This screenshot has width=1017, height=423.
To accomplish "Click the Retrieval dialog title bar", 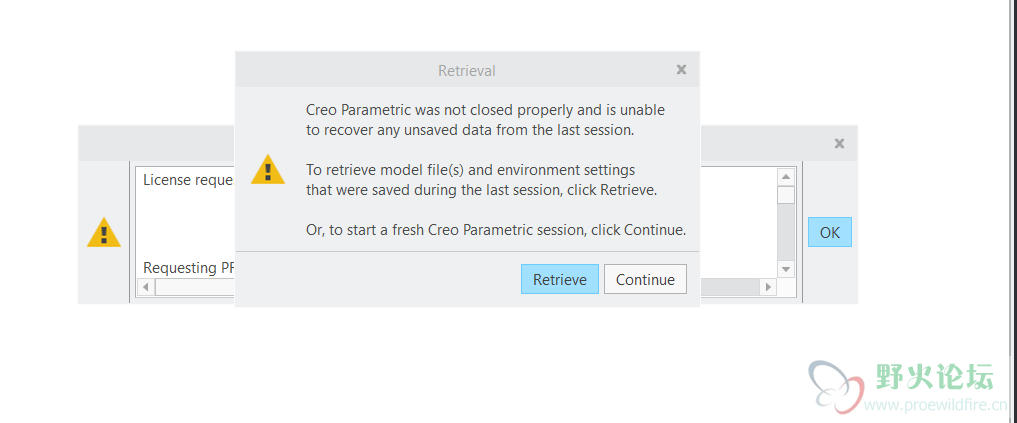I will click(467, 70).
